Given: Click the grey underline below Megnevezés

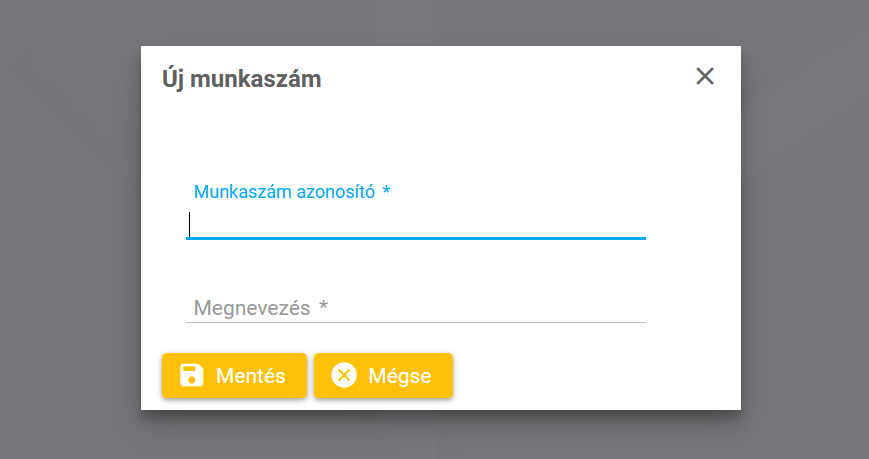Looking at the screenshot, I should [x=416, y=322].
